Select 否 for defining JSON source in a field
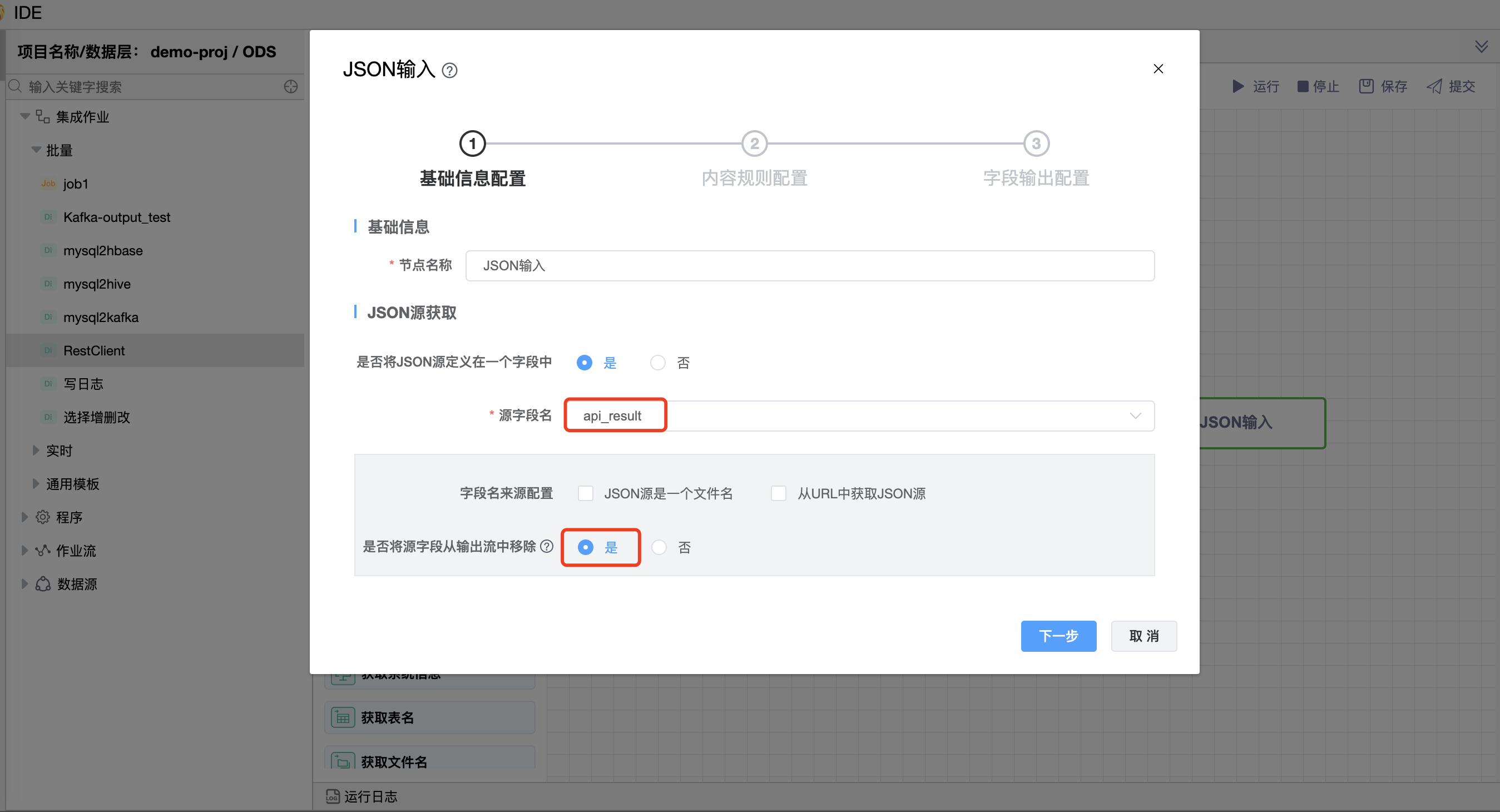This screenshot has height=812, width=1500. (658, 362)
